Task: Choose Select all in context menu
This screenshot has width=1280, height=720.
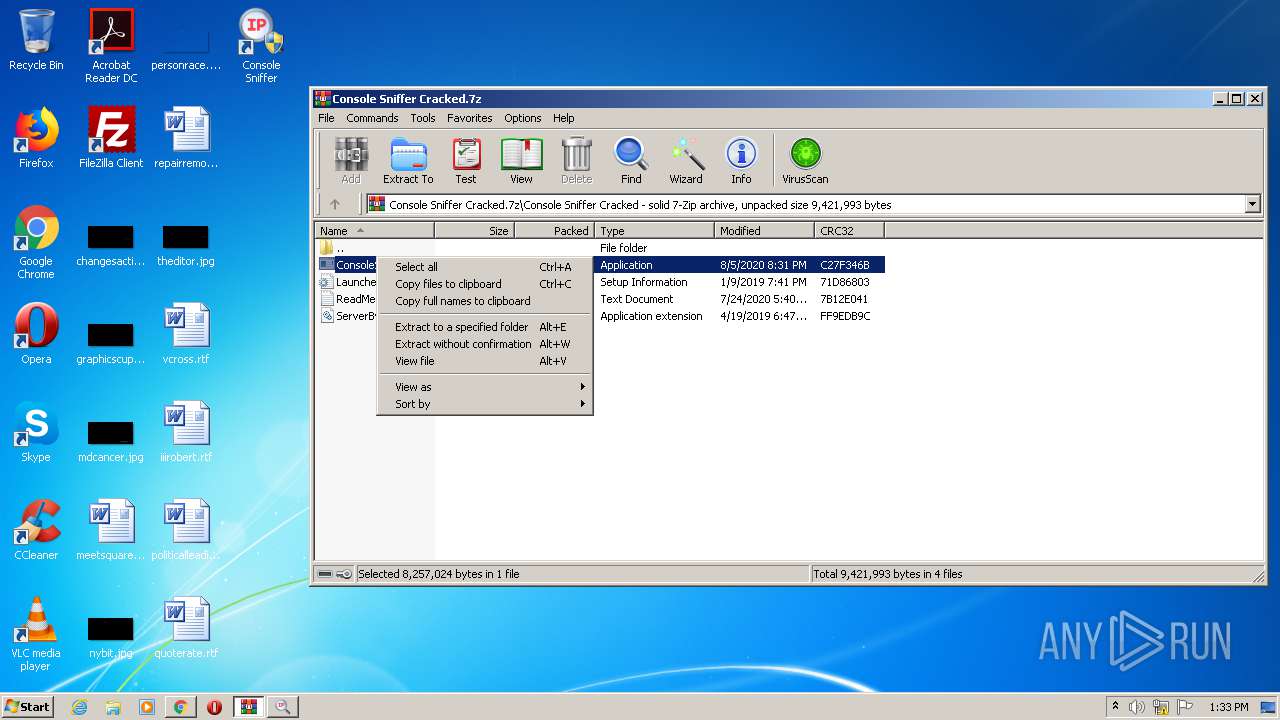Action: tap(486, 267)
